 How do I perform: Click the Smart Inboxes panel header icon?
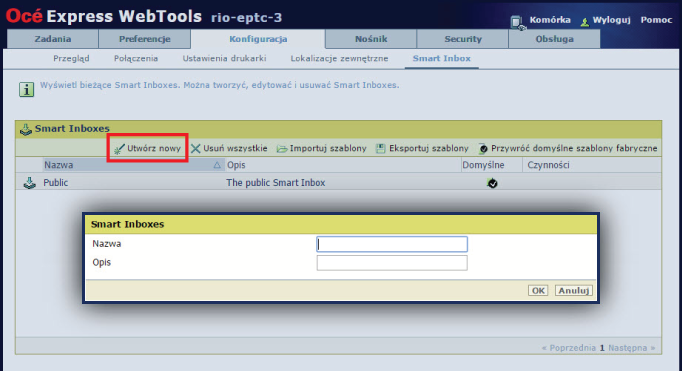pos(26,129)
